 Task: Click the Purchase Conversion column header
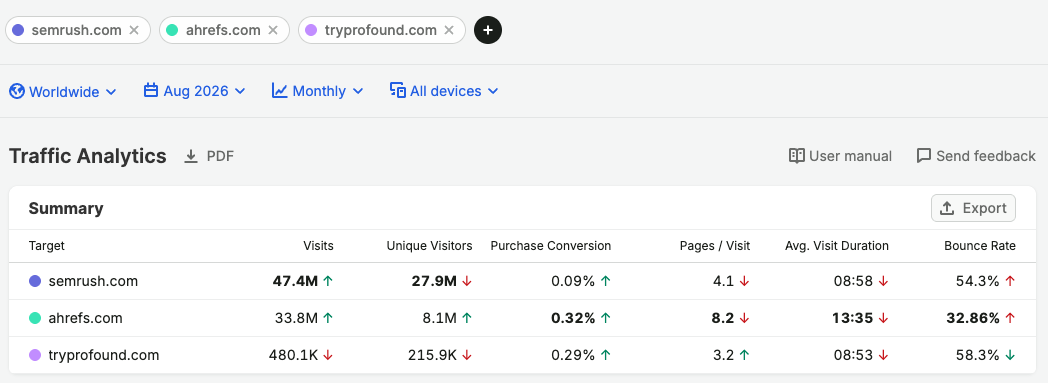551,246
